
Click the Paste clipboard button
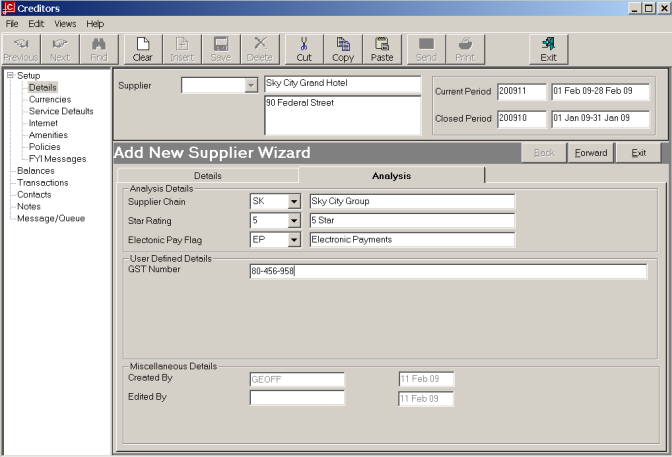[x=382, y=49]
